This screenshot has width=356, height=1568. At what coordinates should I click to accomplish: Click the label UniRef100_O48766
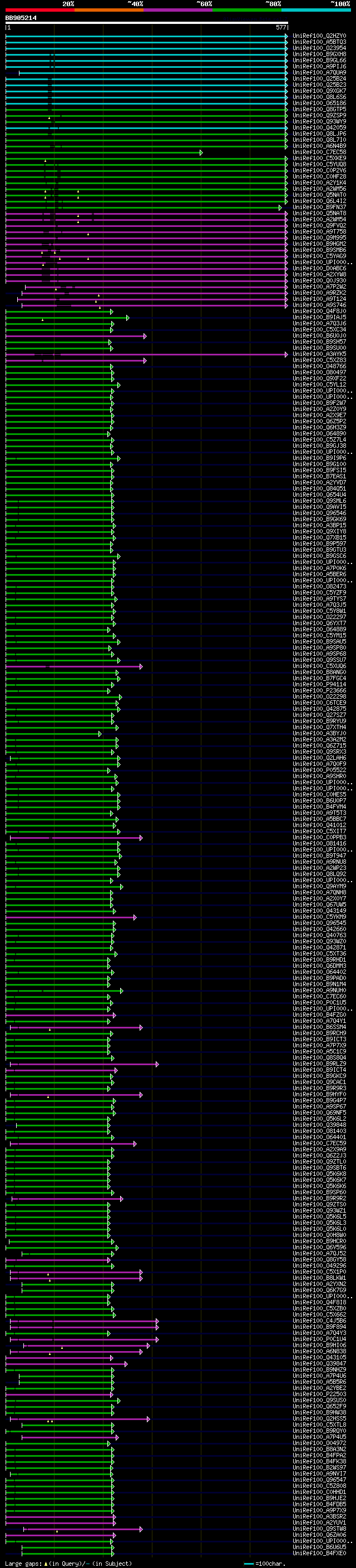(319, 367)
